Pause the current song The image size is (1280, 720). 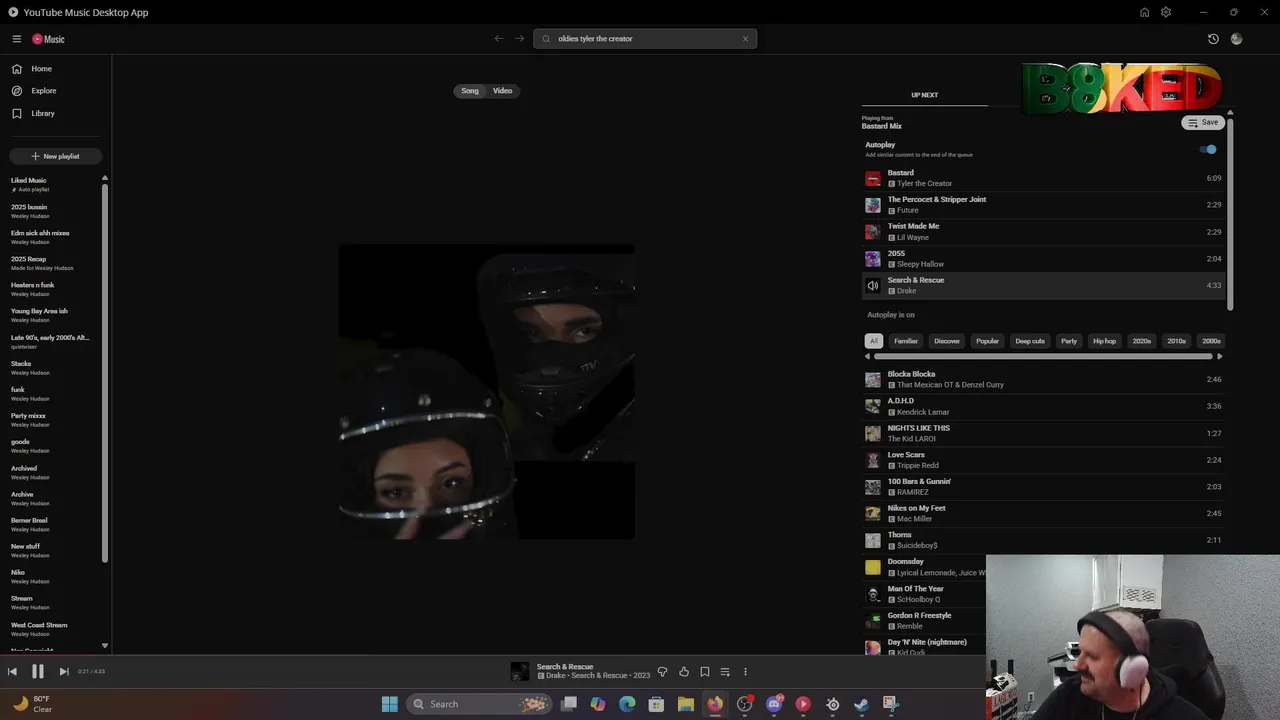point(38,672)
